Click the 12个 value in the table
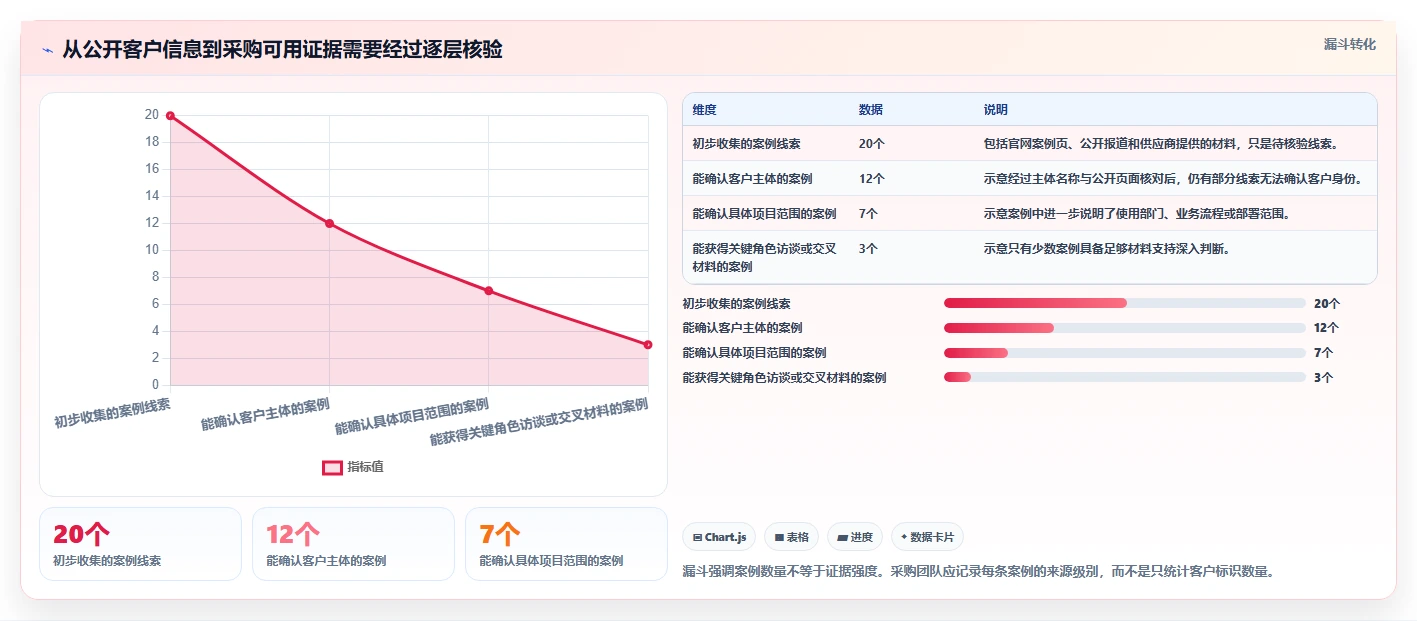The image size is (1417, 621). click(871, 179)
